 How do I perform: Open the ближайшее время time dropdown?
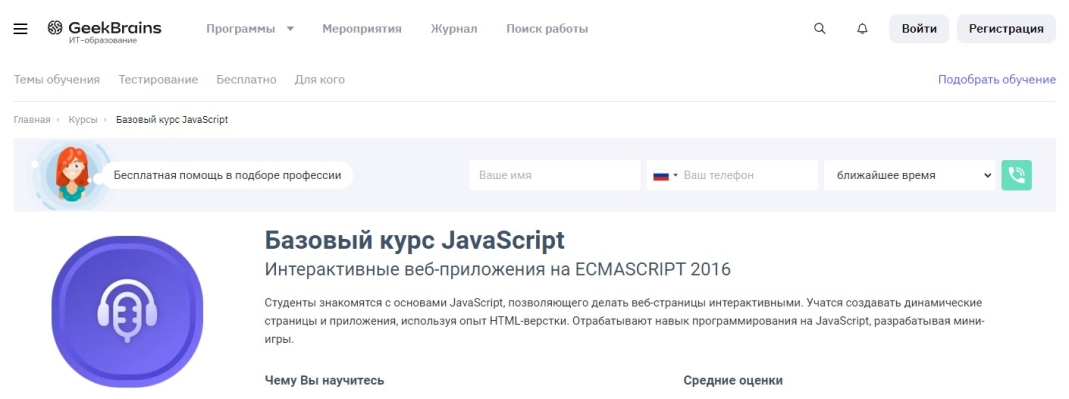pos(909,175)
